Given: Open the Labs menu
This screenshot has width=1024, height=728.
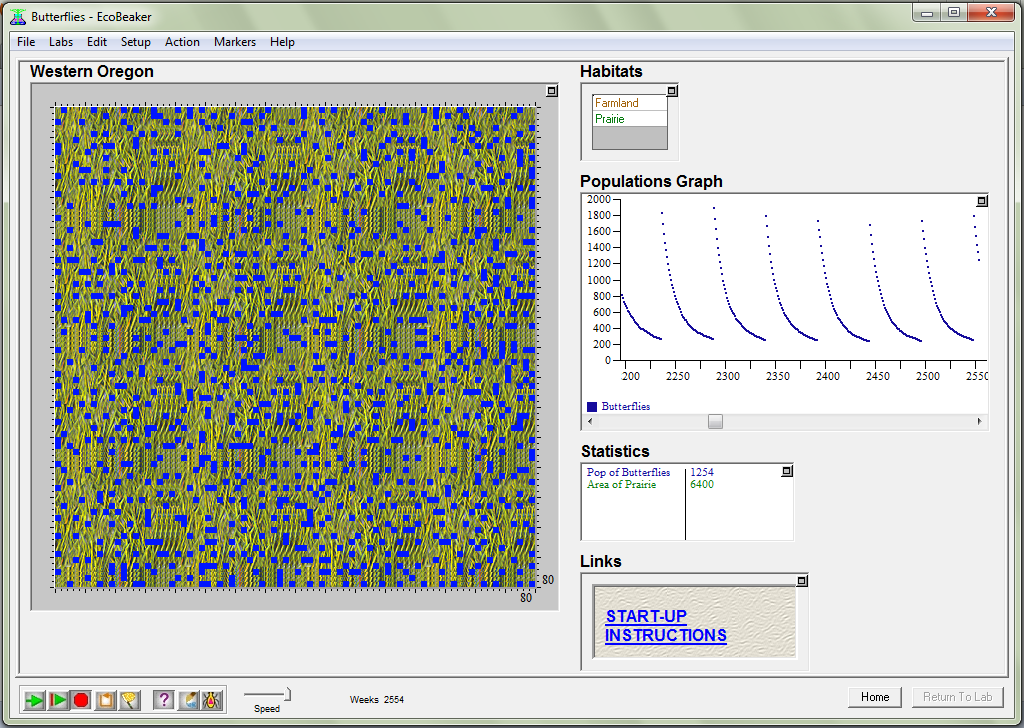Looking at the screenshot, I should point(61,42).
